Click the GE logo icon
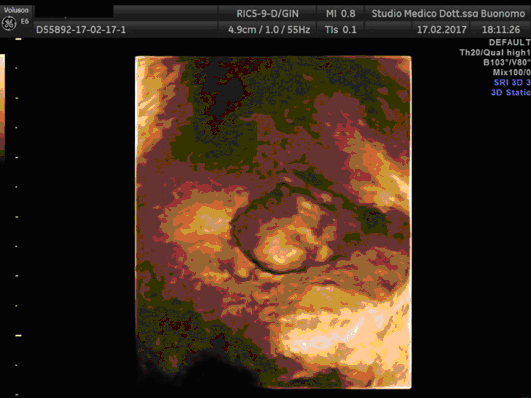 click(x=9, y=23)
